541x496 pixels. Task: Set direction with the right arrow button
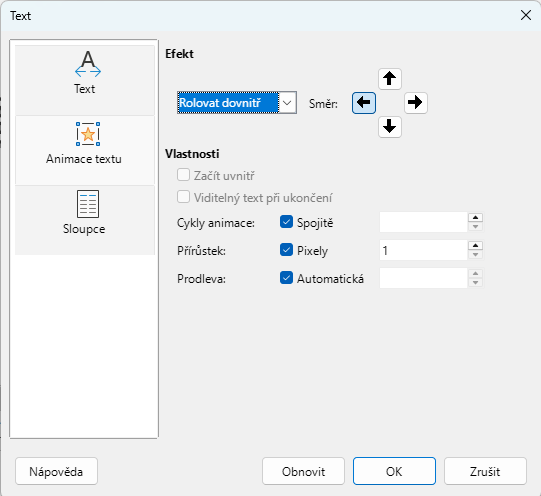coord(415,103)
